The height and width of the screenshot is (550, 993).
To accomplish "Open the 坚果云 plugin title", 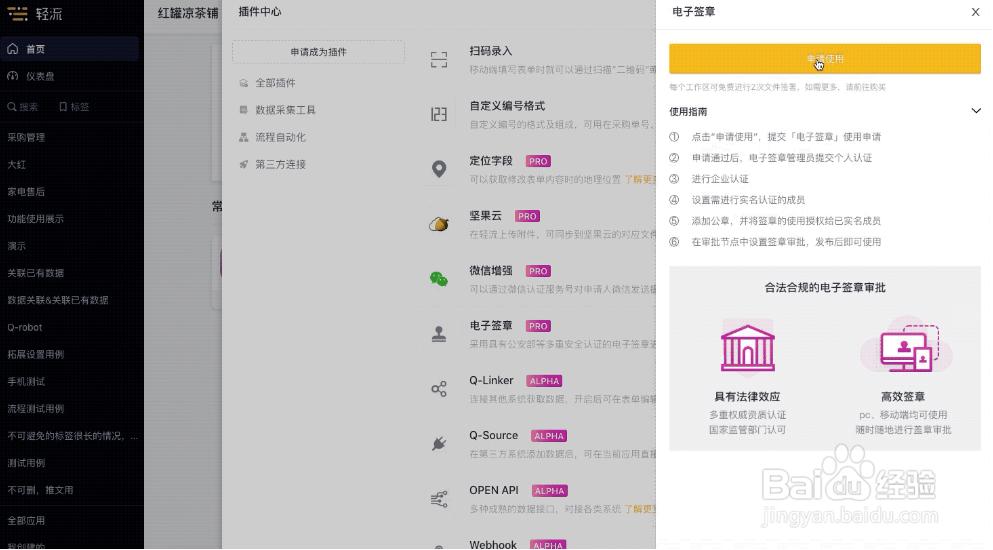I will (485, 216).
